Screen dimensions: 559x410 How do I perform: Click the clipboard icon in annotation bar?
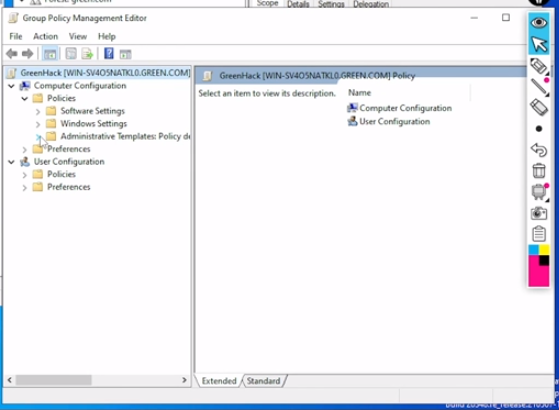click(539, 234)
